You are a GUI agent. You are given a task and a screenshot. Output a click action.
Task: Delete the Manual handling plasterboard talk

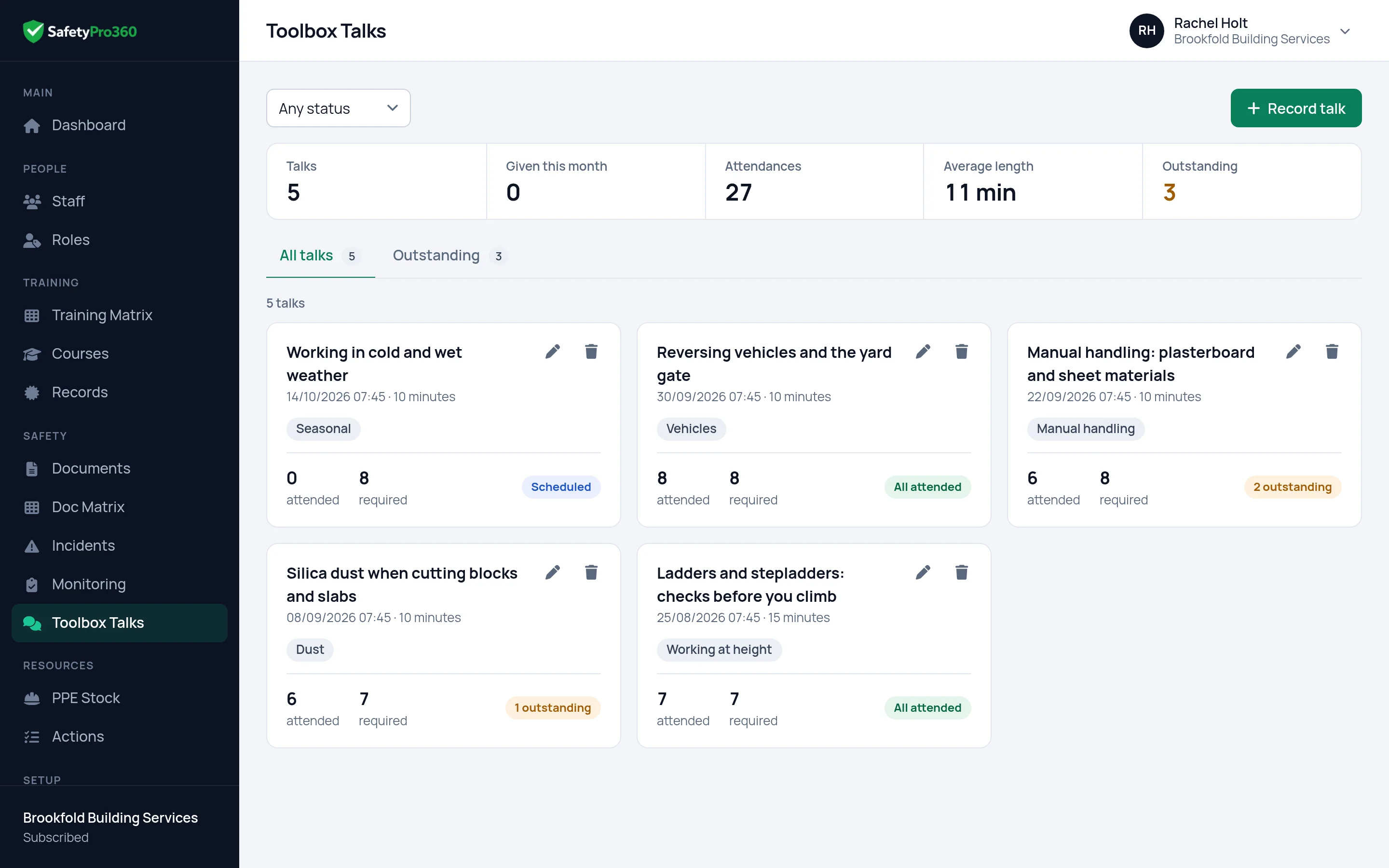pos(1332,352)
